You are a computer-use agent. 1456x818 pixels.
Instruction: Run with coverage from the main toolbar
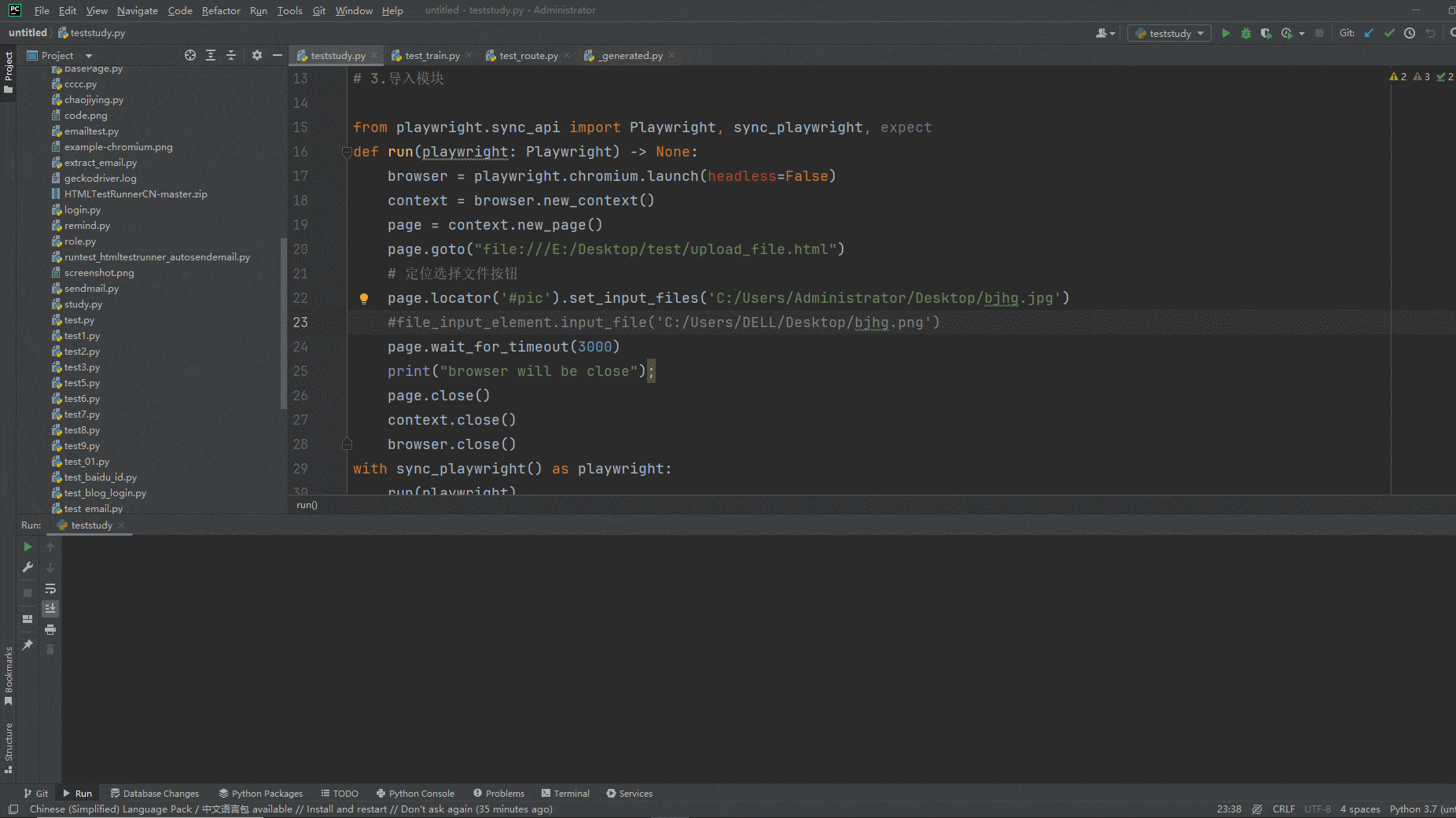(x=1266, y=33)
